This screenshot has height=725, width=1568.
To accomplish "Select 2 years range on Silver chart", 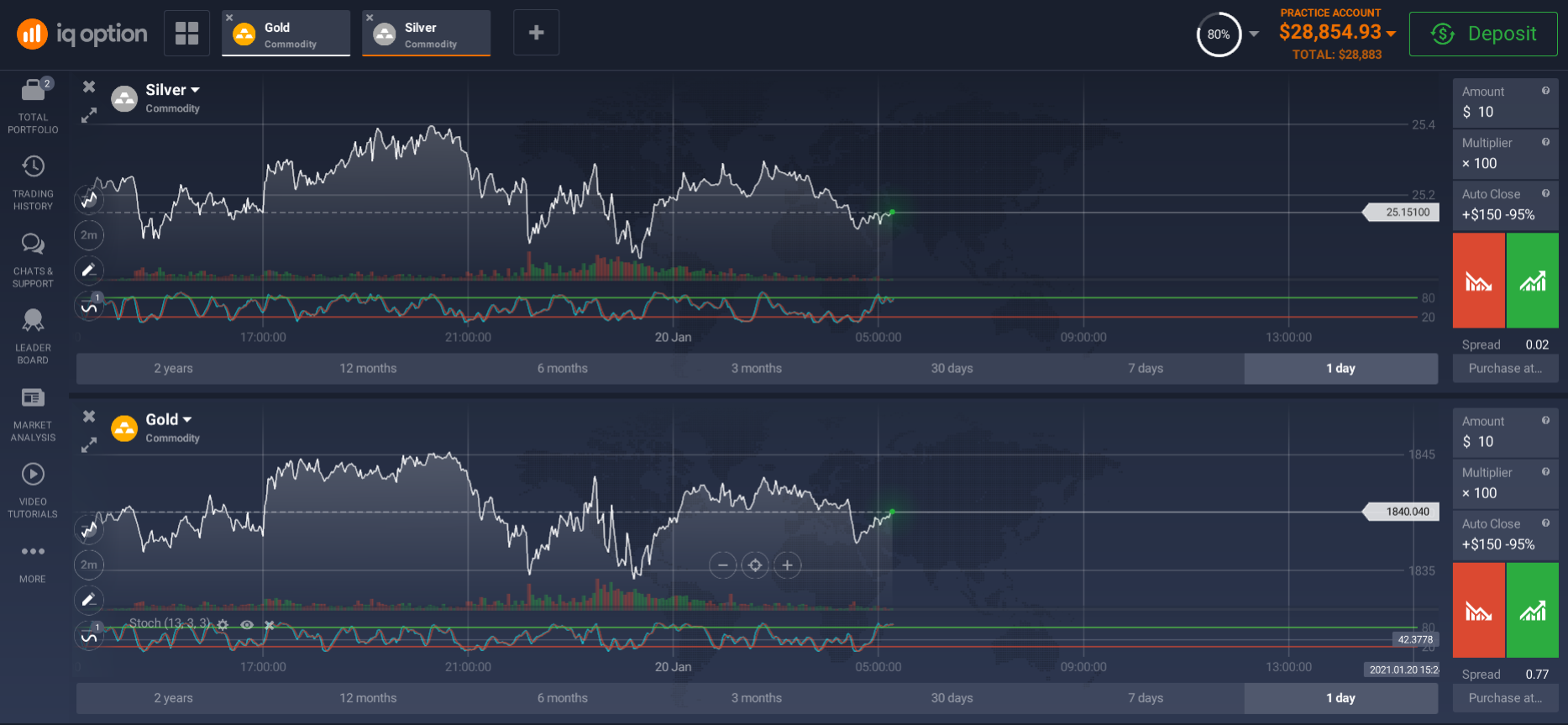I will [173, 368].
